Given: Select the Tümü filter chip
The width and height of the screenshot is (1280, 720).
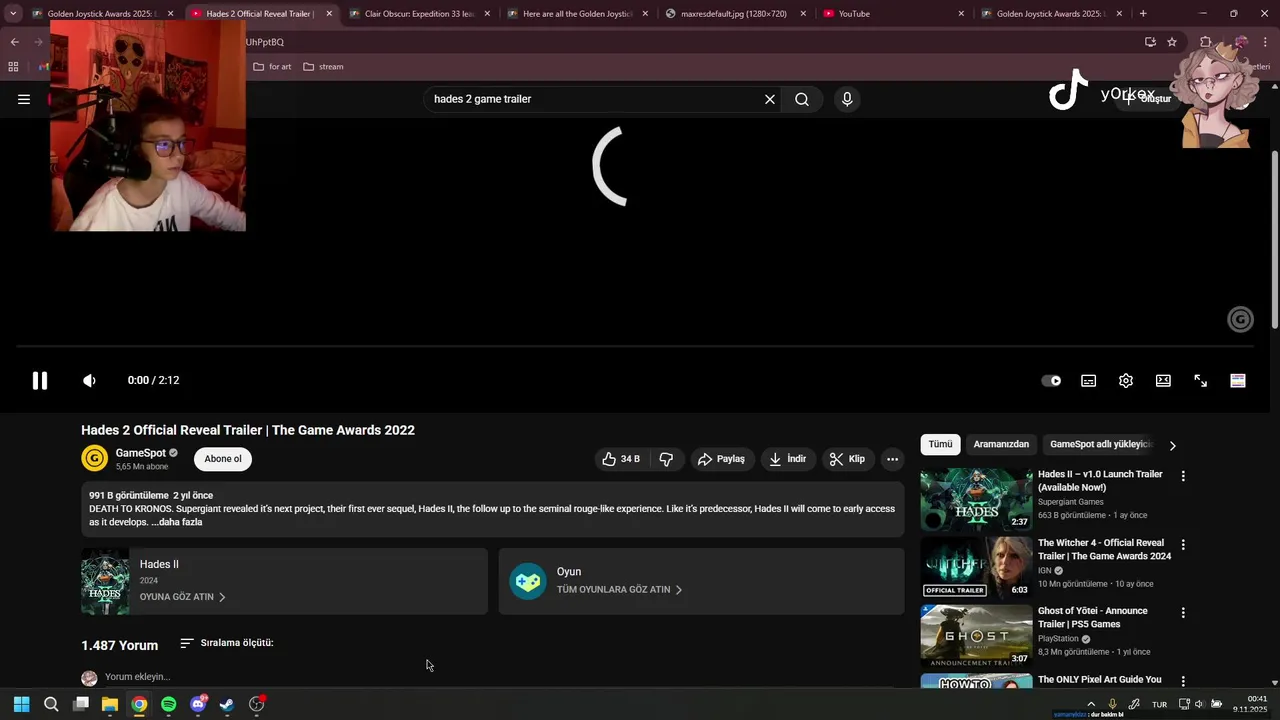Looking at the screenshot, I should [940, 444].
